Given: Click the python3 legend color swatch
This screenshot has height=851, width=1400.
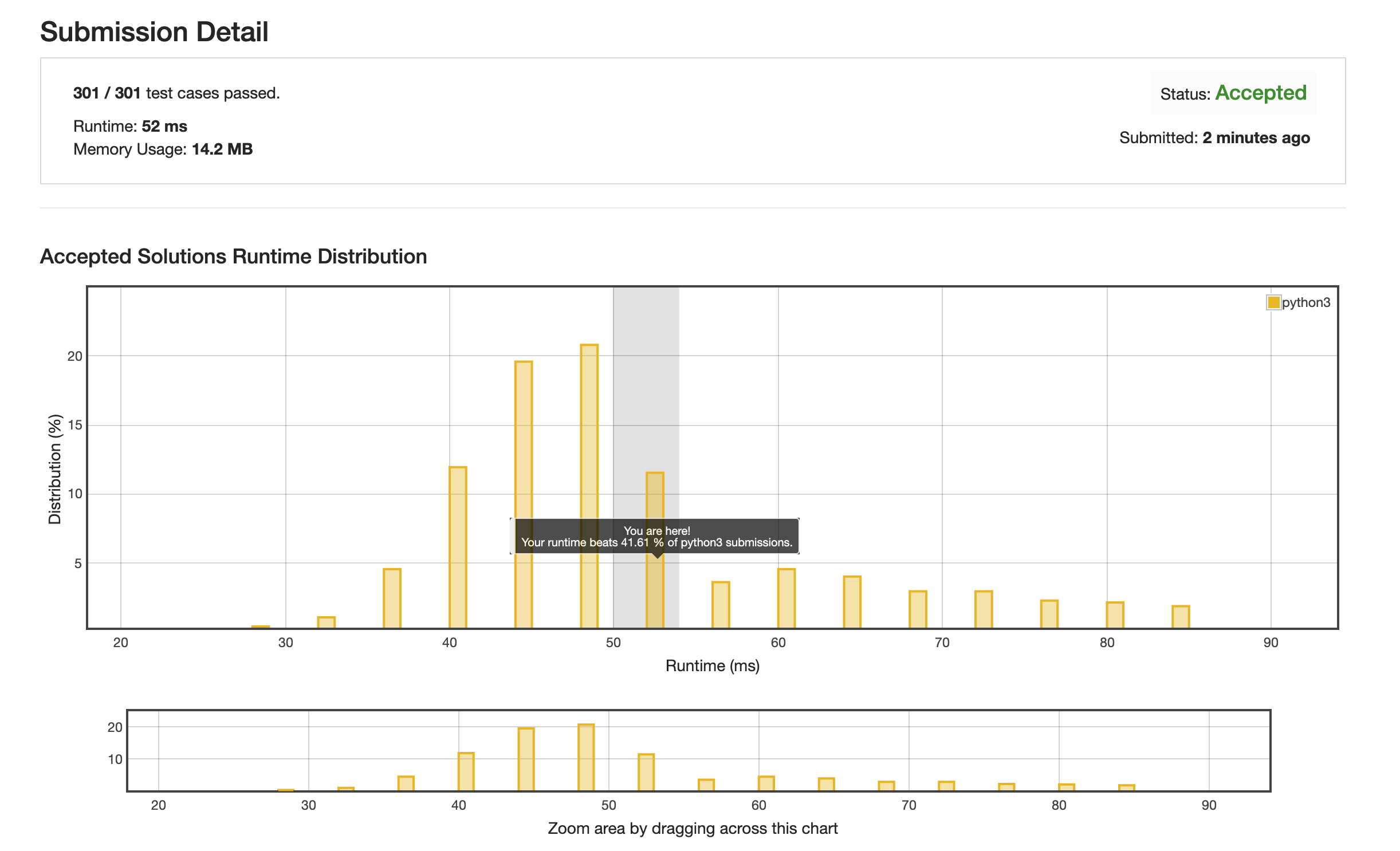Looking at the screenshot, I should [x=1273, y=302].
